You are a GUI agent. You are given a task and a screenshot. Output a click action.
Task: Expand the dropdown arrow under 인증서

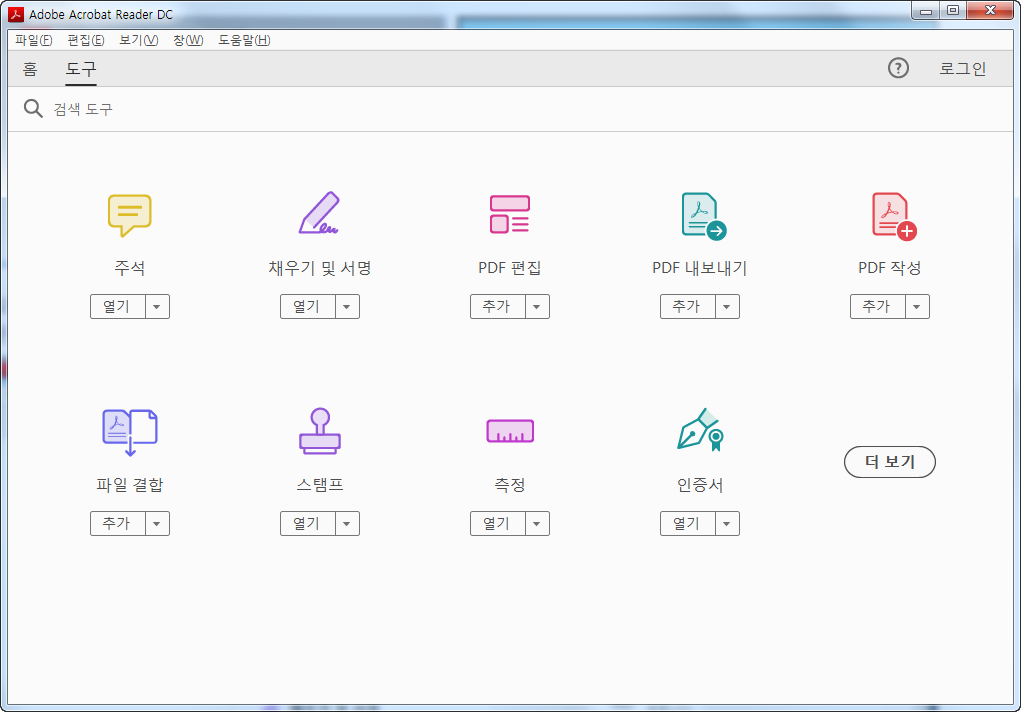[727, 524]
